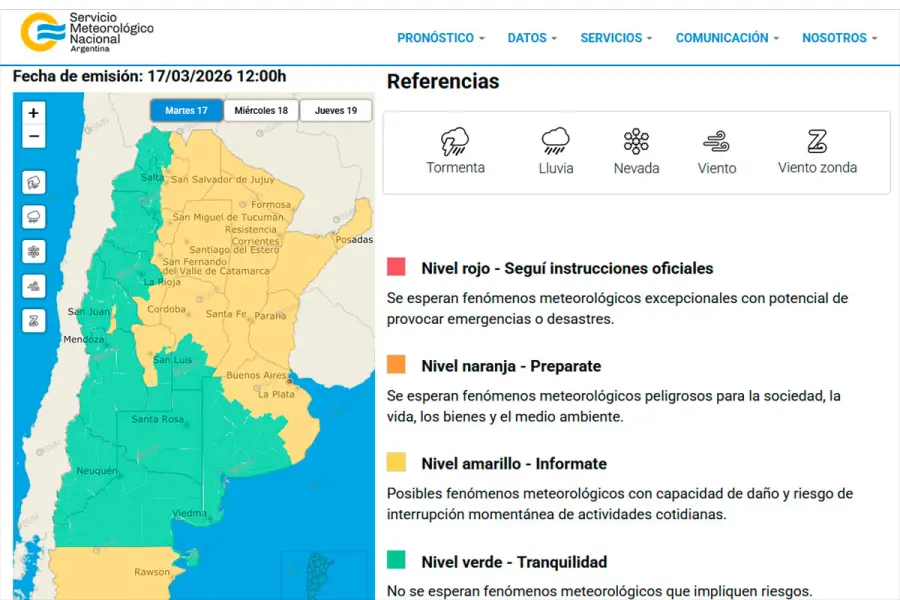Viewport: 900px width, 600px height.
Task: Show the Jueves 19 forecast
Action: coord(336,111)
